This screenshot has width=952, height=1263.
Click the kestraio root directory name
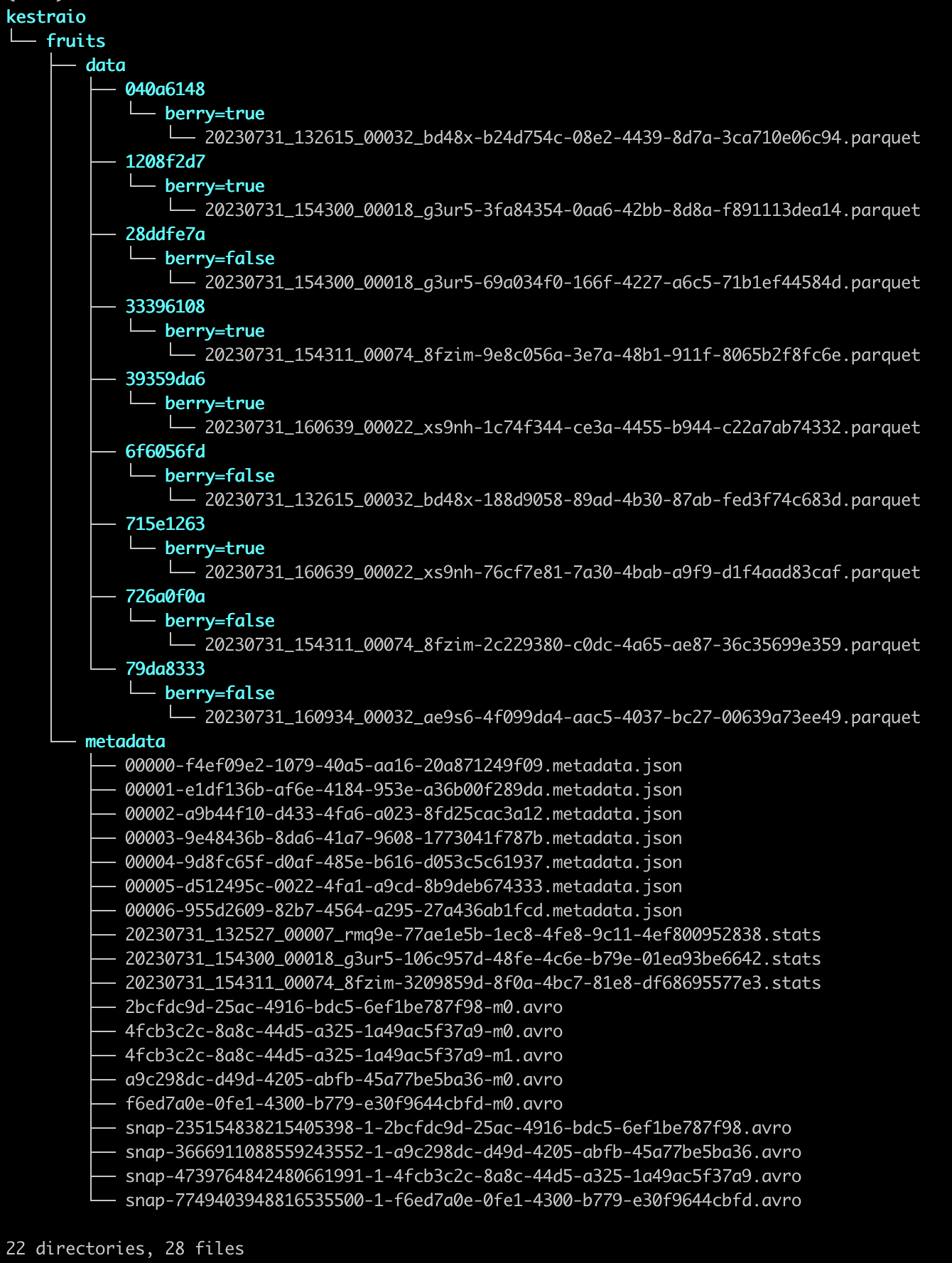[45, 17]
